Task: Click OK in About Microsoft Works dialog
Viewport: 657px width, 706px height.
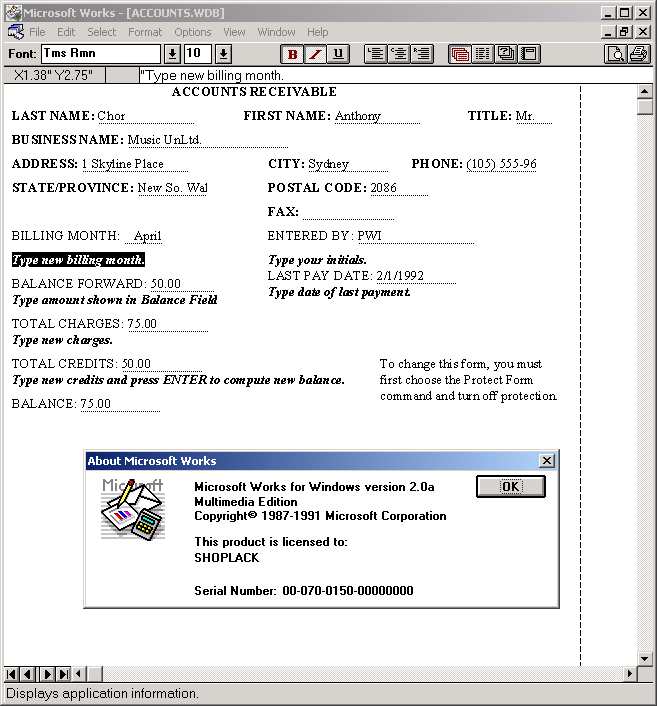Action: pos(511,487)
